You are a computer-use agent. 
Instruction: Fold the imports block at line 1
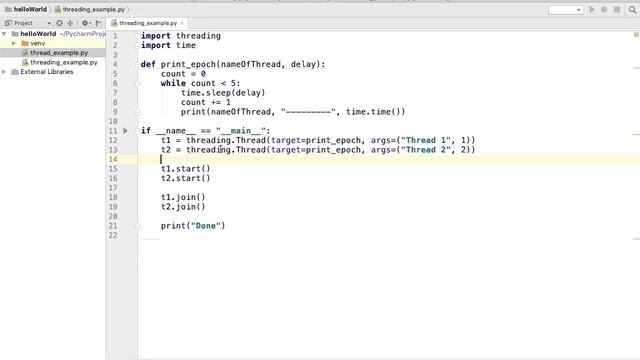[138, 36]
